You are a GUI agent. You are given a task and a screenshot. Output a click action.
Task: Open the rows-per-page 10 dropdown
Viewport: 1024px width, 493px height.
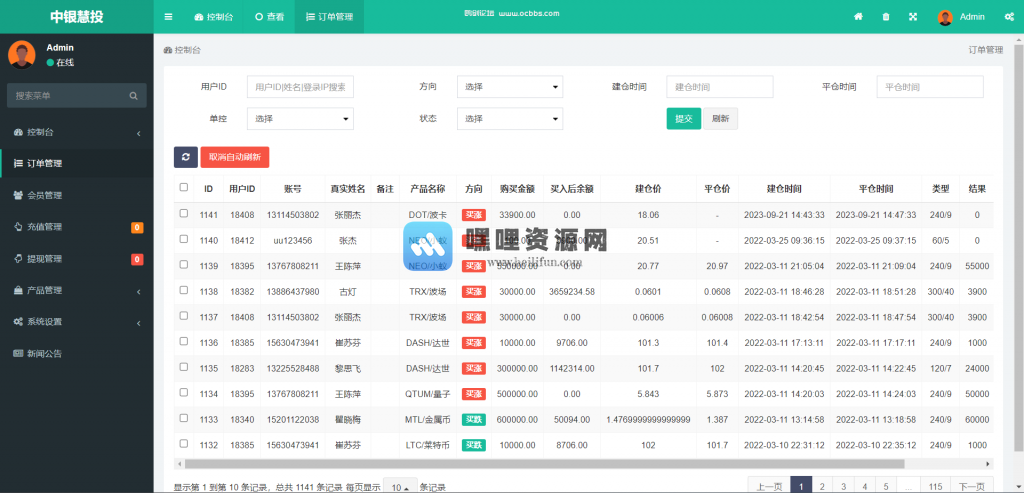click(400, 487)
